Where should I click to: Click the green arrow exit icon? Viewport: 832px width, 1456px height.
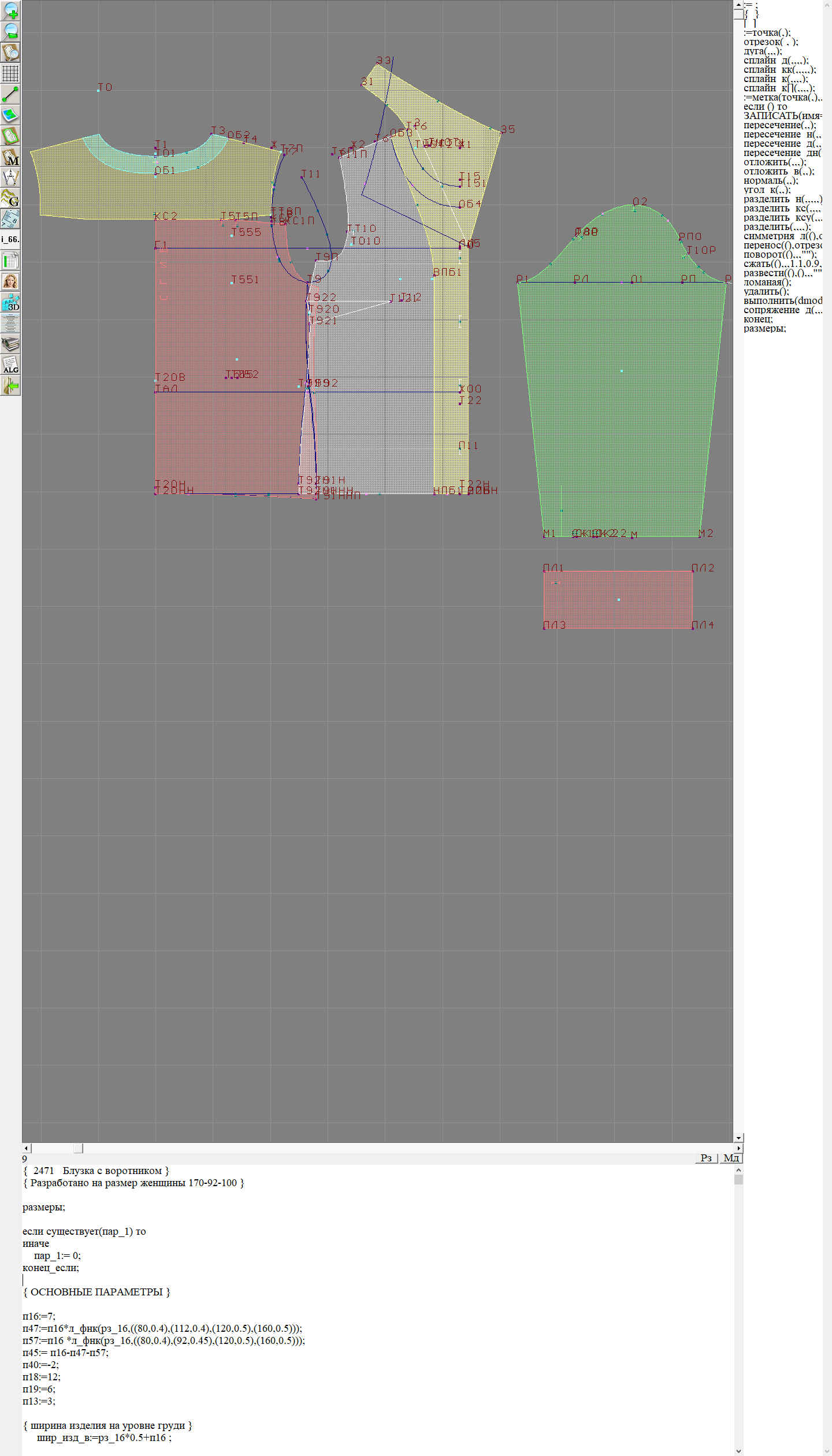coord(10,385)
